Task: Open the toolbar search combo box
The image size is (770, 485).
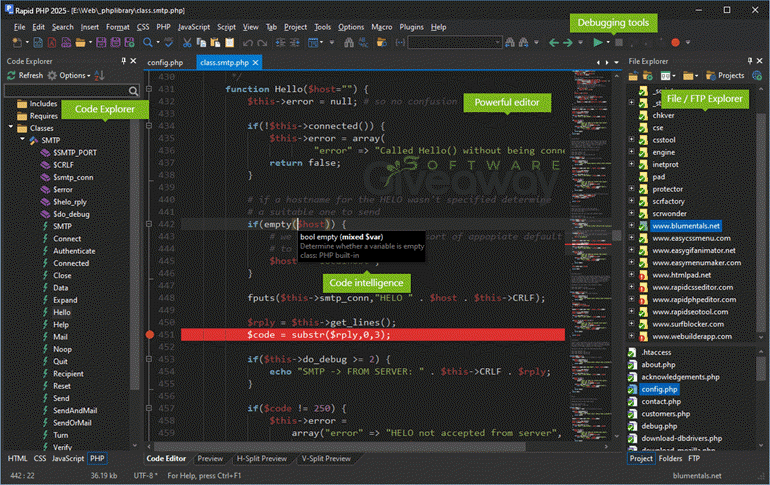Action: pos(455,43)
